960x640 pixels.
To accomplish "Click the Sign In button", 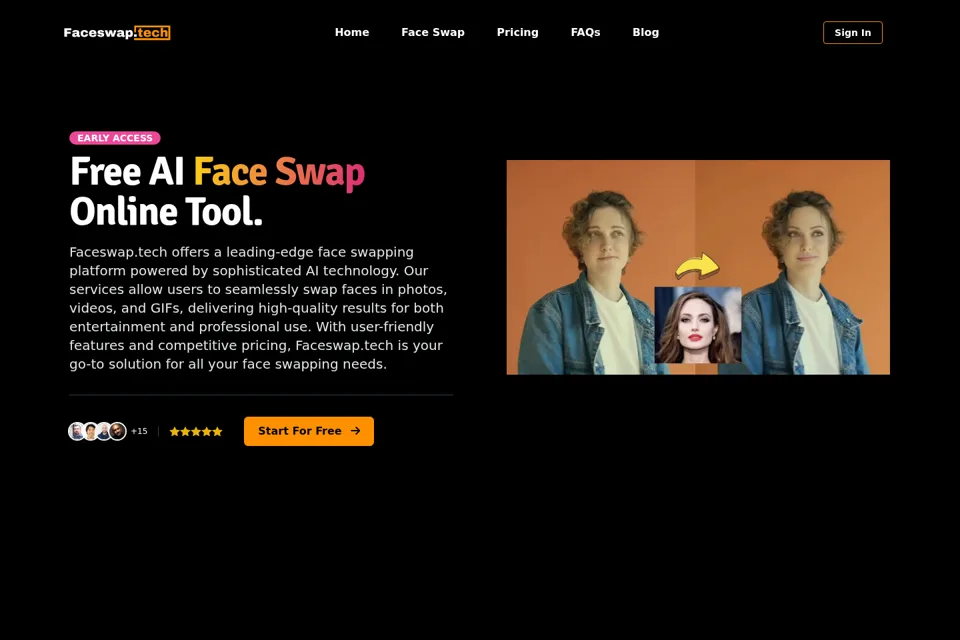I will click(853, 32).
